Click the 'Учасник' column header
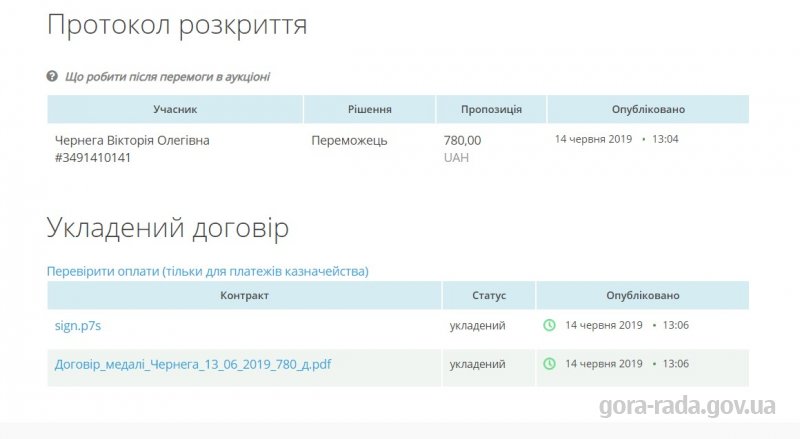This screenshot has width=800, height=439. (x=175, y=109)
